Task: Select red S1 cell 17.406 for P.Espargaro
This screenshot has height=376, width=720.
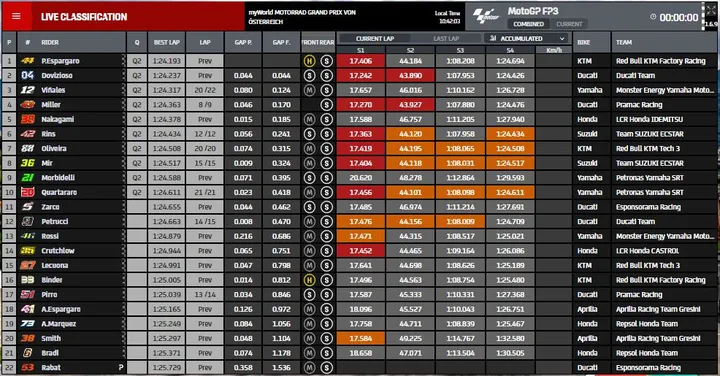Action: click(360, 61)
